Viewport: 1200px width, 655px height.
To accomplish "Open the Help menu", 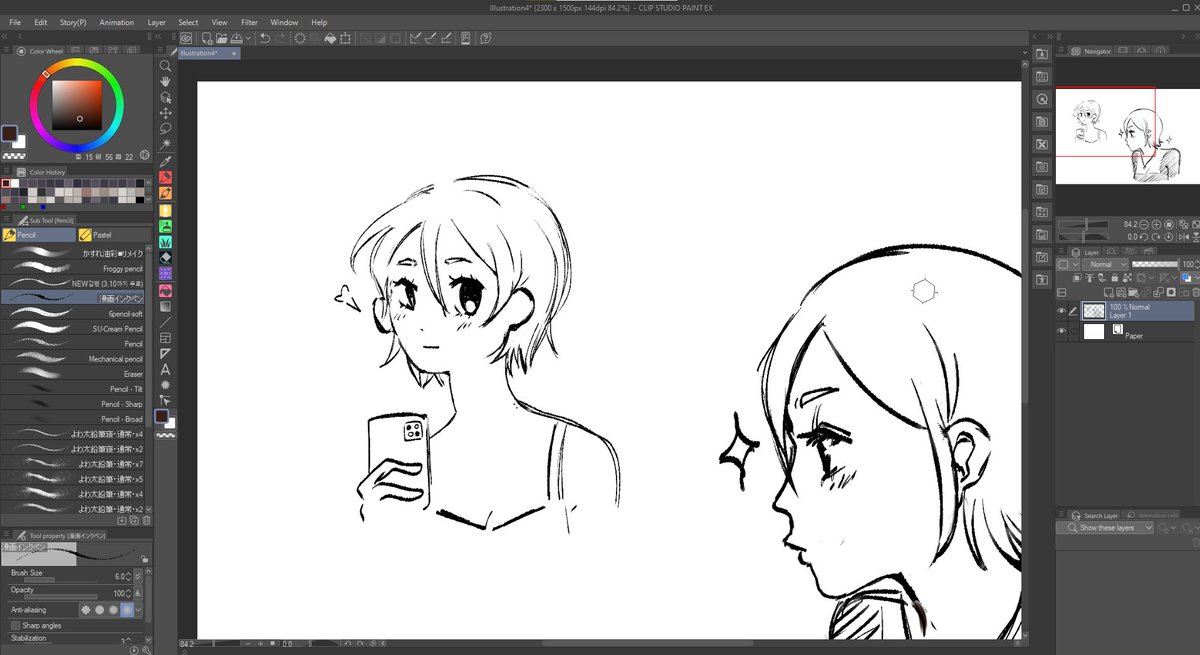I will [319, 22].
